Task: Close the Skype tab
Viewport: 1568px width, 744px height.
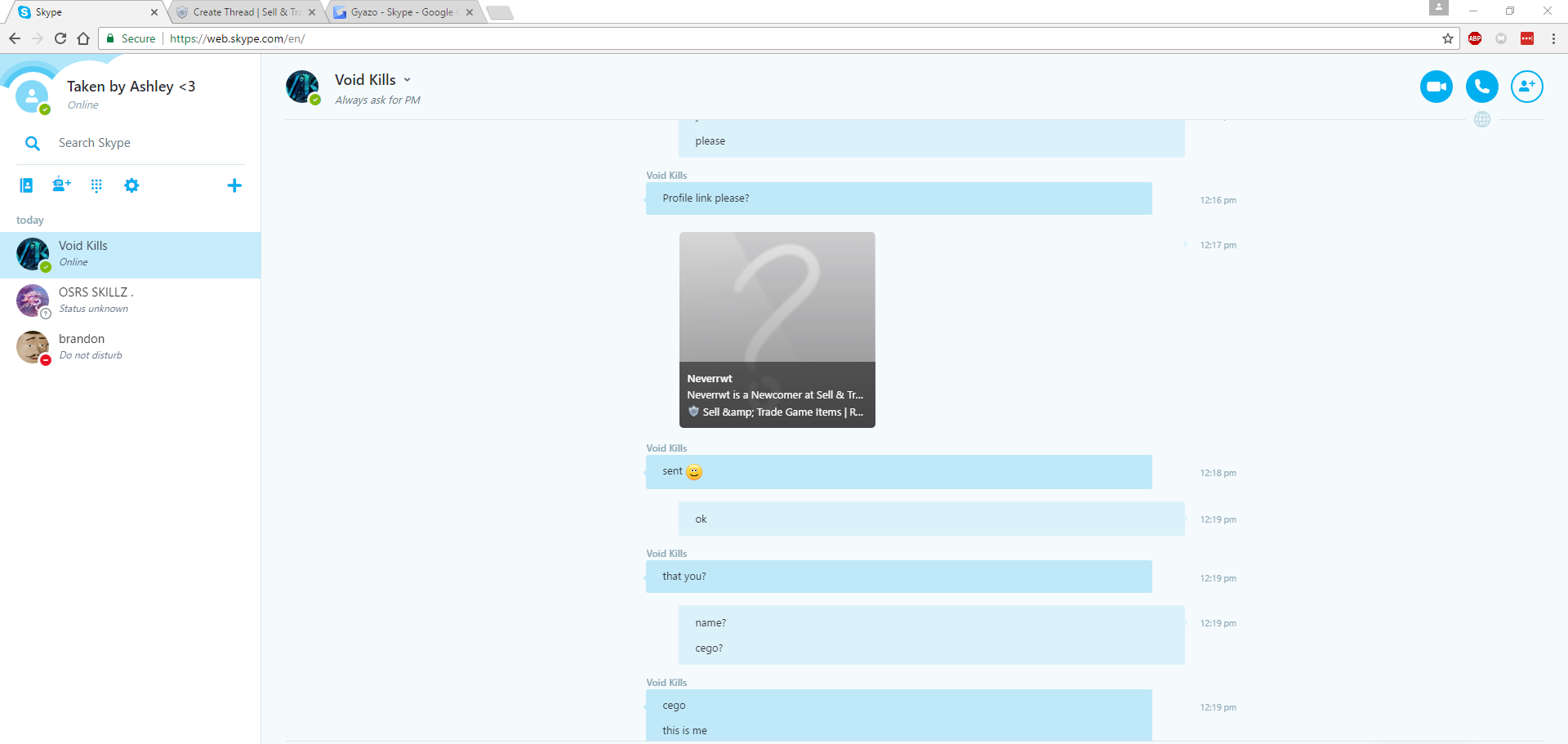Action: coord(154,12)
